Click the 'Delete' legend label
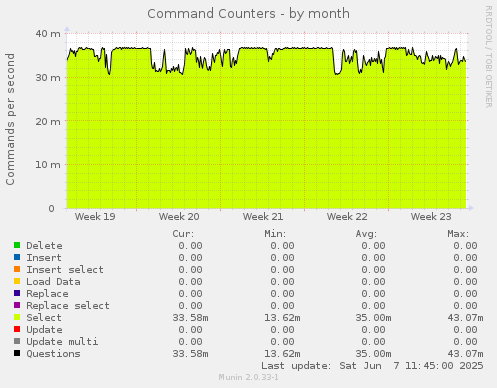The width and height of the screenshot is (497, 388). (x=44, y=246)
